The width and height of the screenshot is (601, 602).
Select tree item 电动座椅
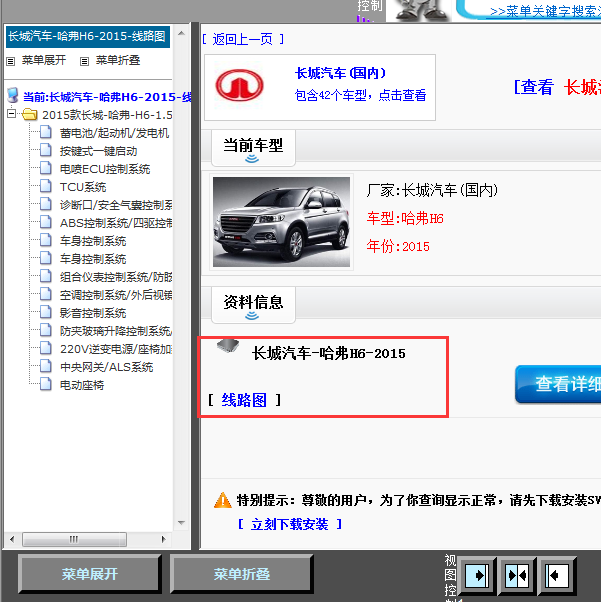82,385
